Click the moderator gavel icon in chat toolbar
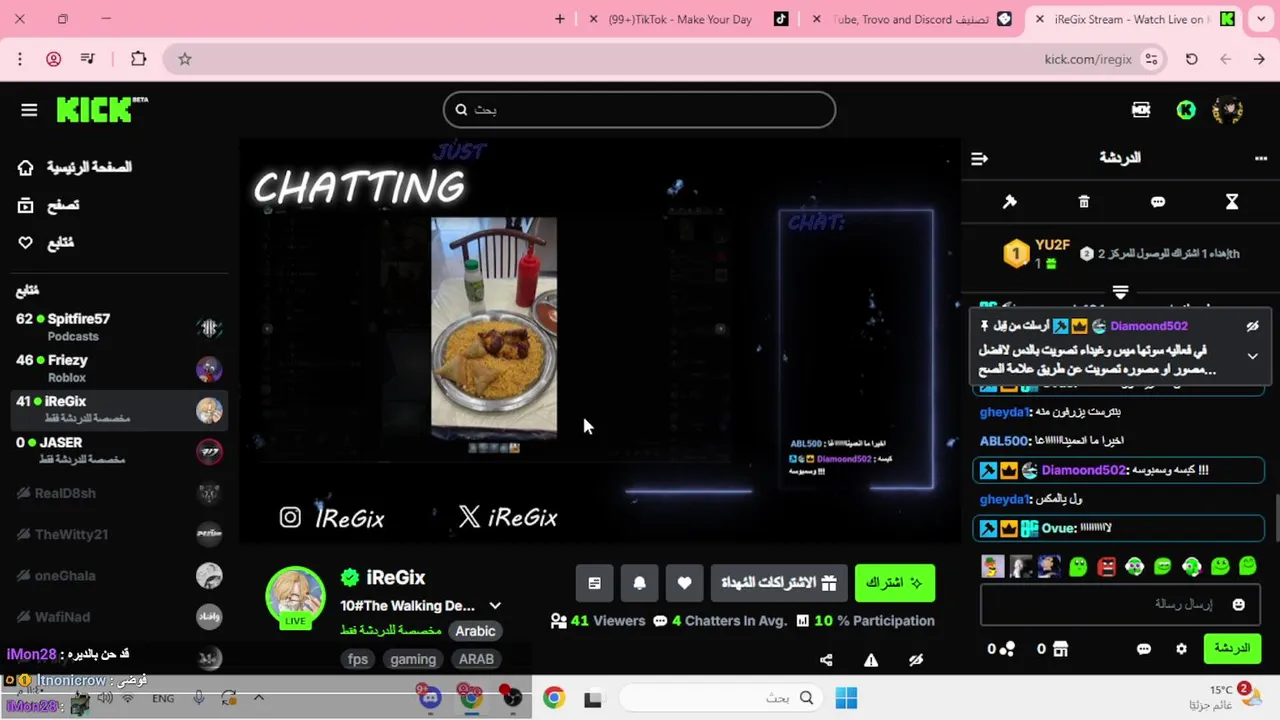The image size is (1280, 720). click(x=1010, y=202)
